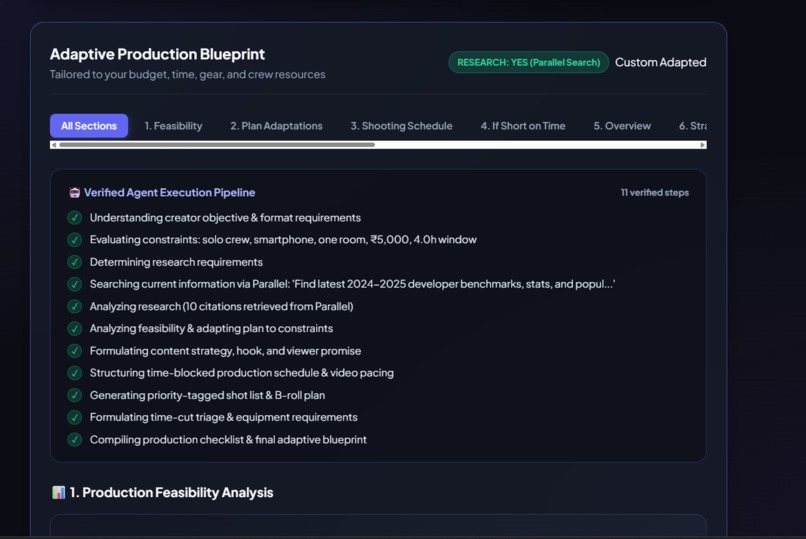Go to 4. If Short on Time tab
Image resolution: width=806 pixels, height=539 pixels.
click(523, 126)
